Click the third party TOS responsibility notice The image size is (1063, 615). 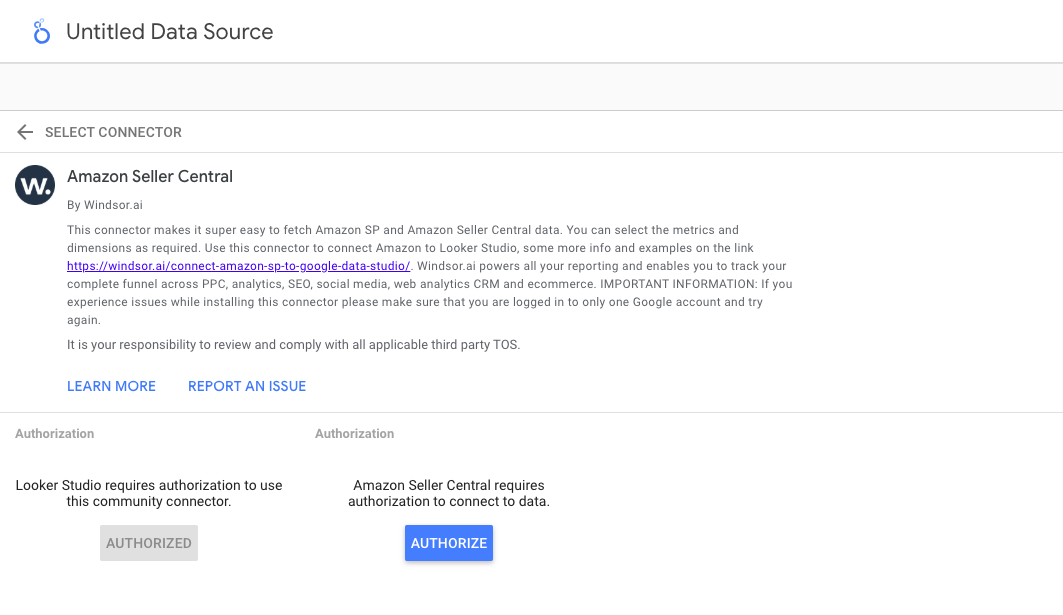(294, 344)
